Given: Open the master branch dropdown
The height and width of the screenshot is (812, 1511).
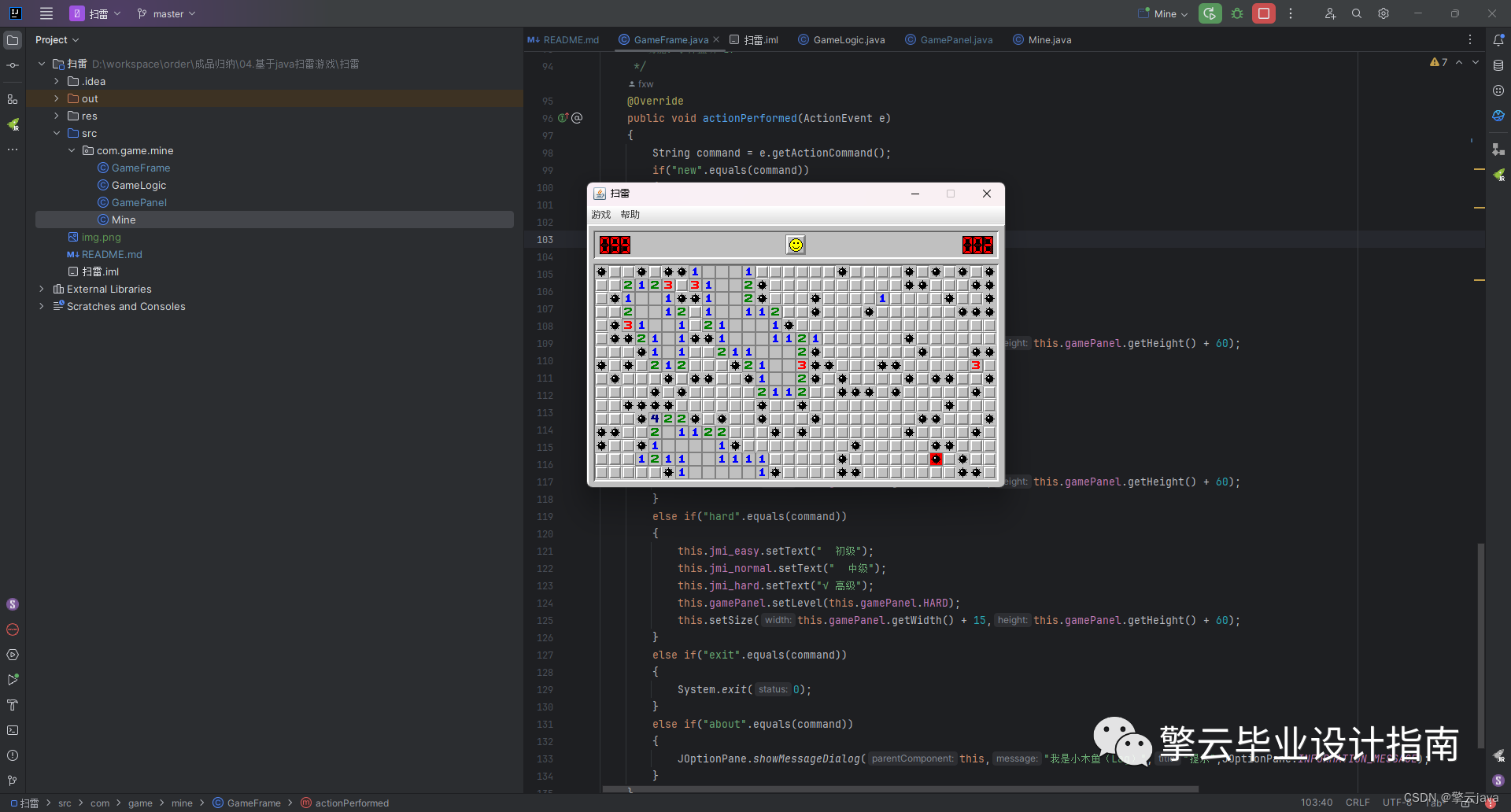Looking at the screenshot, I should click(x=166, y=13).
